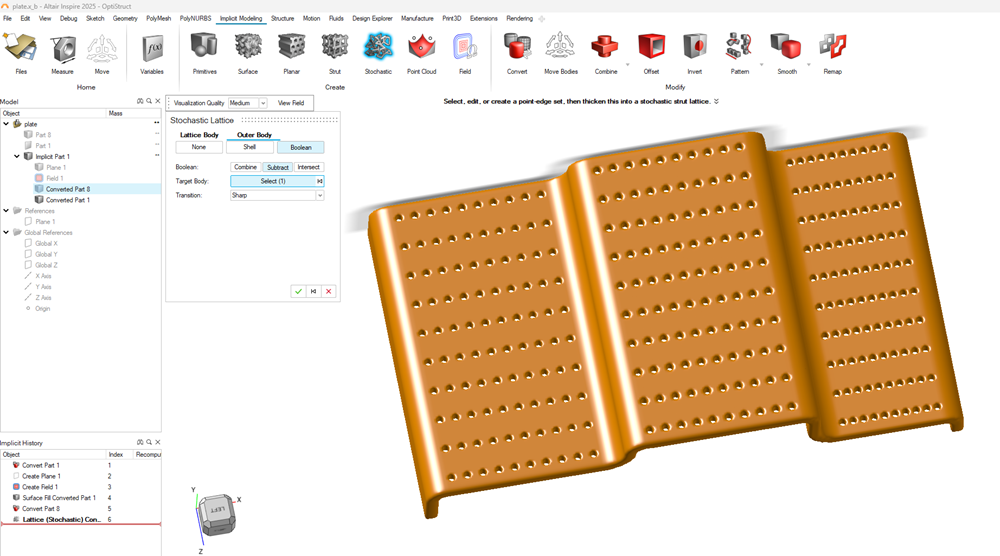
Task: Set Boolean mode to Intersect
Action: coord(309,167)
